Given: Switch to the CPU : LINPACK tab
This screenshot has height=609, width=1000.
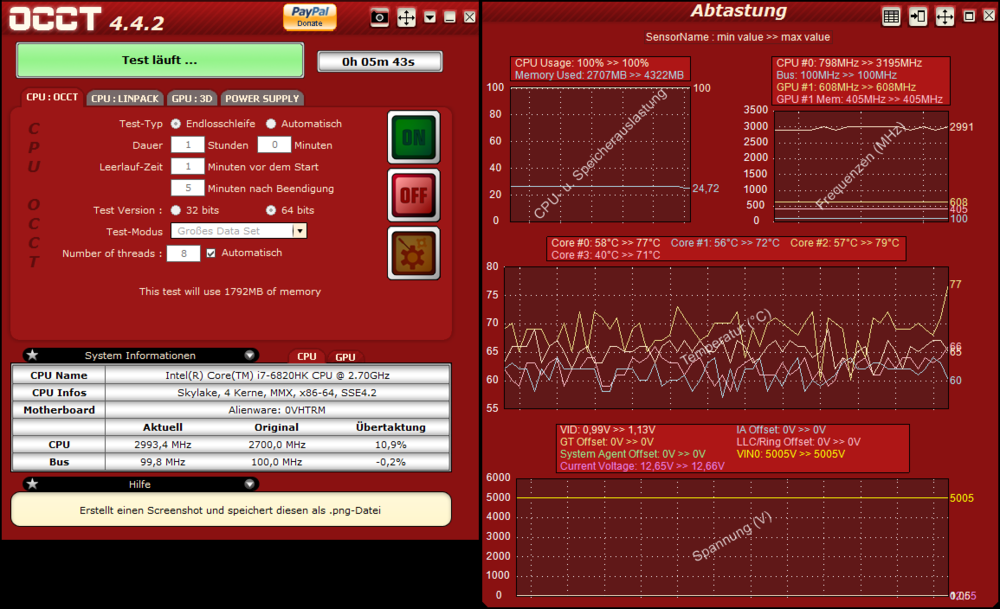Looking at the screenshot, I should tap(125, 99).
